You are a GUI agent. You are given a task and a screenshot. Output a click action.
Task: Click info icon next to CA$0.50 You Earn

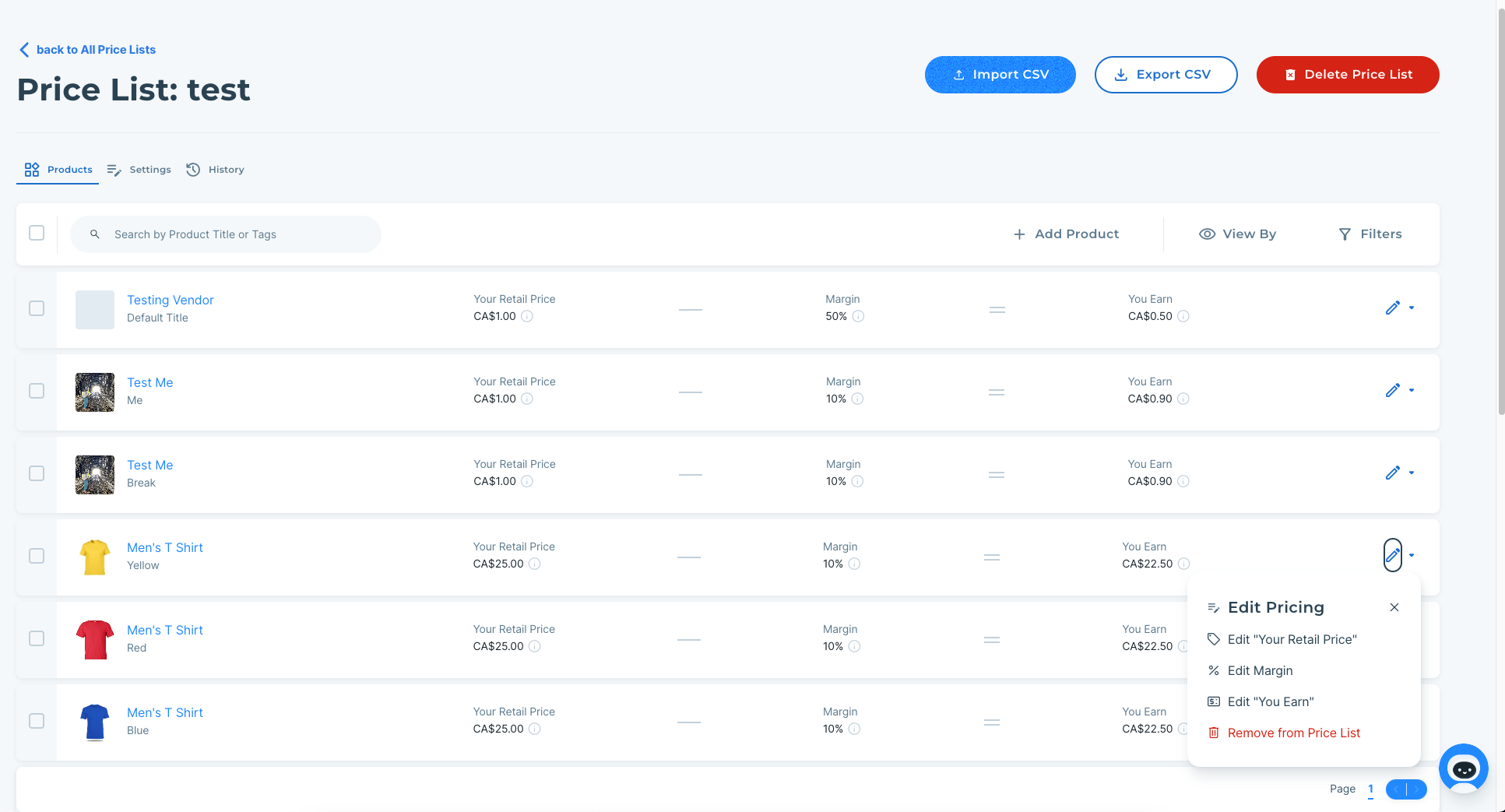pyautogui.click(x=1183, y=316)
